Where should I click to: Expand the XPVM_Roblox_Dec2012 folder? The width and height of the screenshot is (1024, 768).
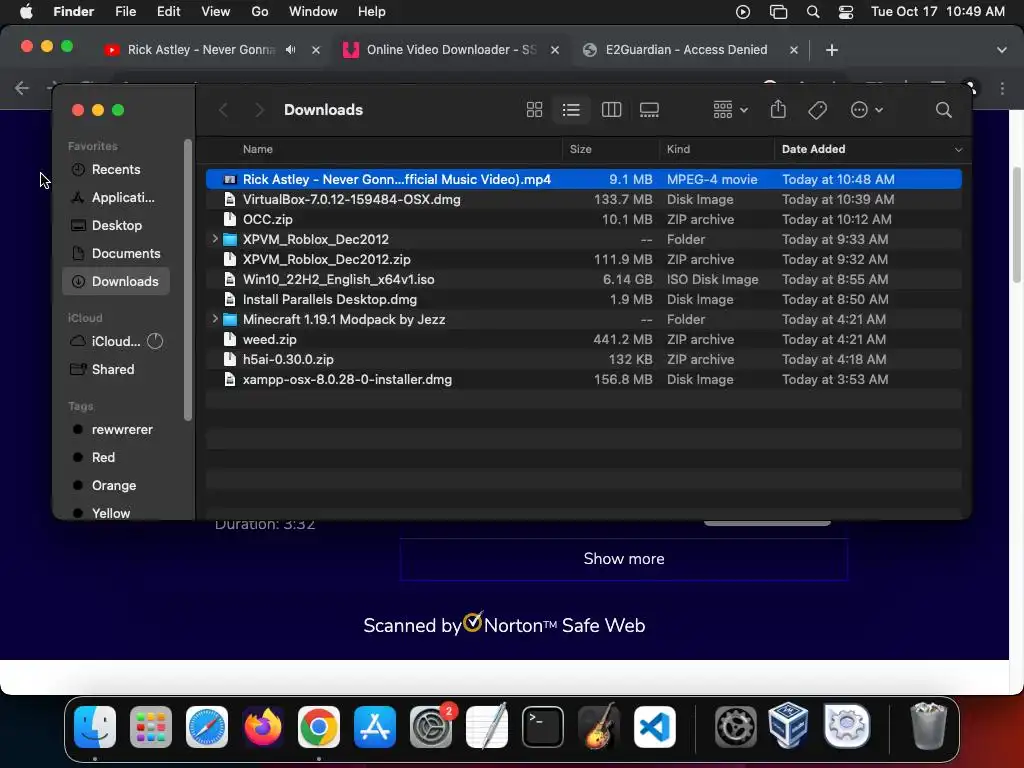[x=215, y=239]
